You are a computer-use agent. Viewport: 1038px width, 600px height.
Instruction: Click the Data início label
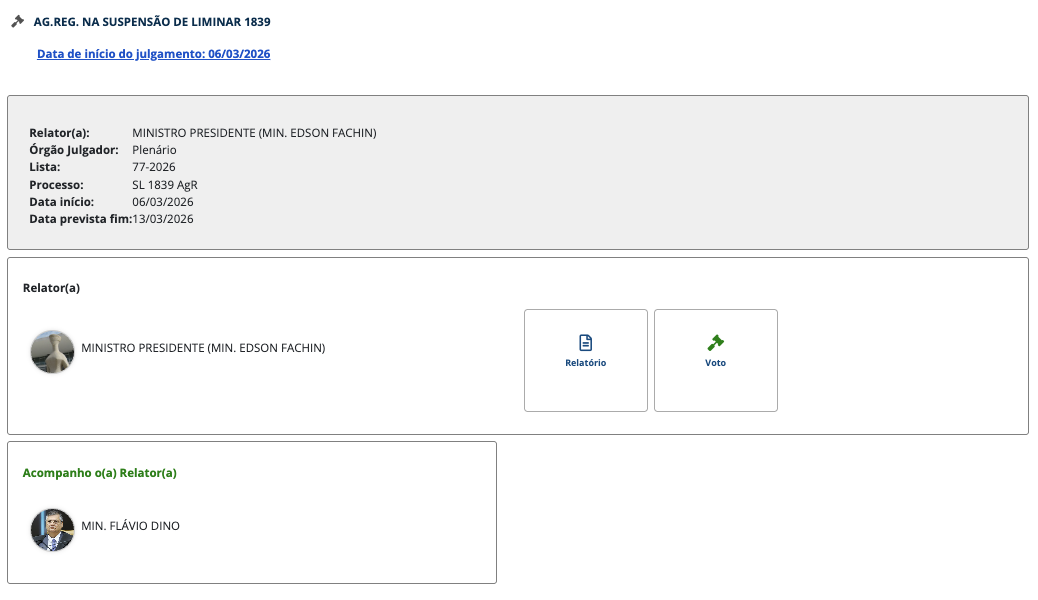pyautogui.click(x=62, y=202)
